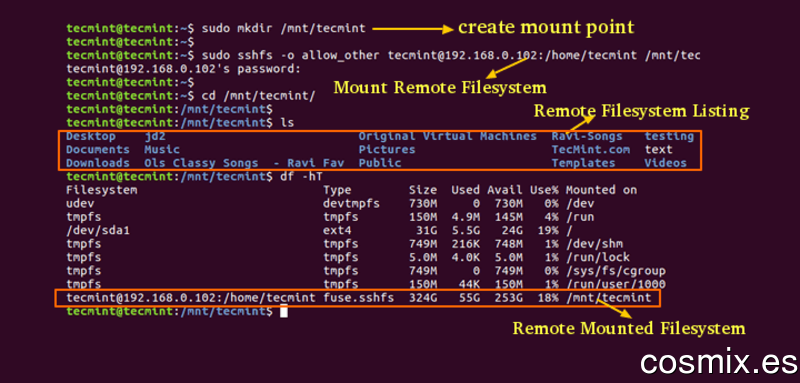Click the 'devtmpfs' type value
The width and height of the screenshot is (800, 383).
352,203
